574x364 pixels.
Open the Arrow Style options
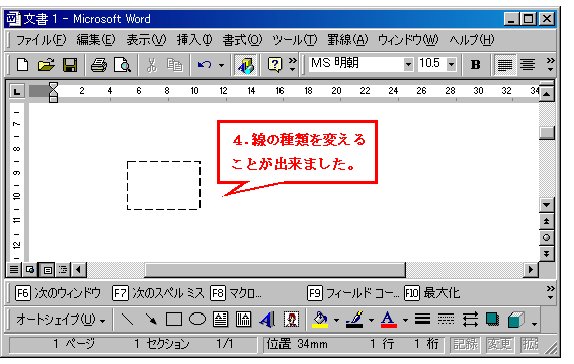coord(470,319)
